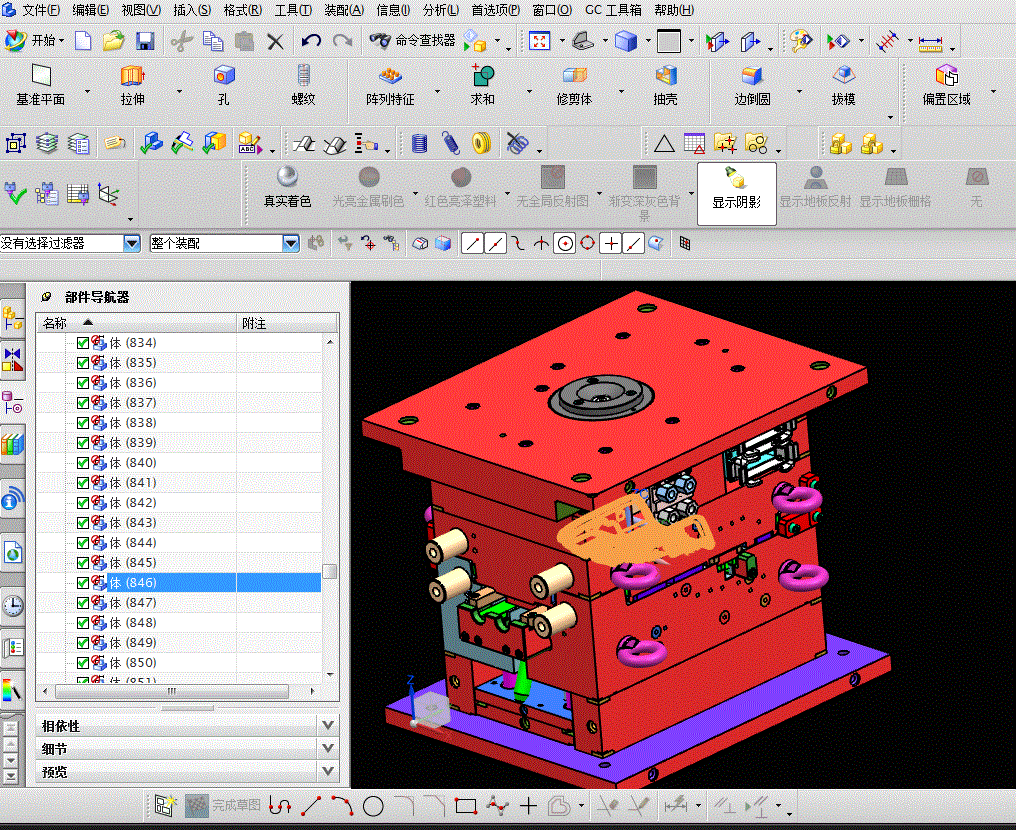The height and width of the screenshot is (830, 1016).
Task: Click the Save floppy disk icon
Action: tap(145, 41)
